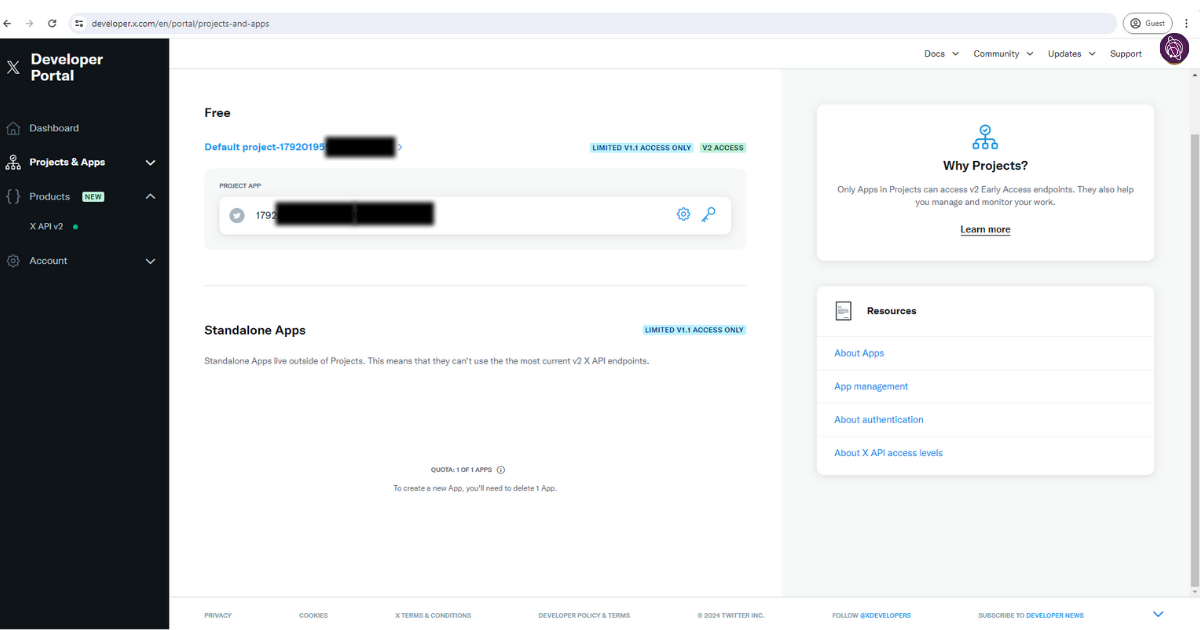Open the user profile avatar
Viewport: 1200px width, 630px height.
tap(1173, 49)
